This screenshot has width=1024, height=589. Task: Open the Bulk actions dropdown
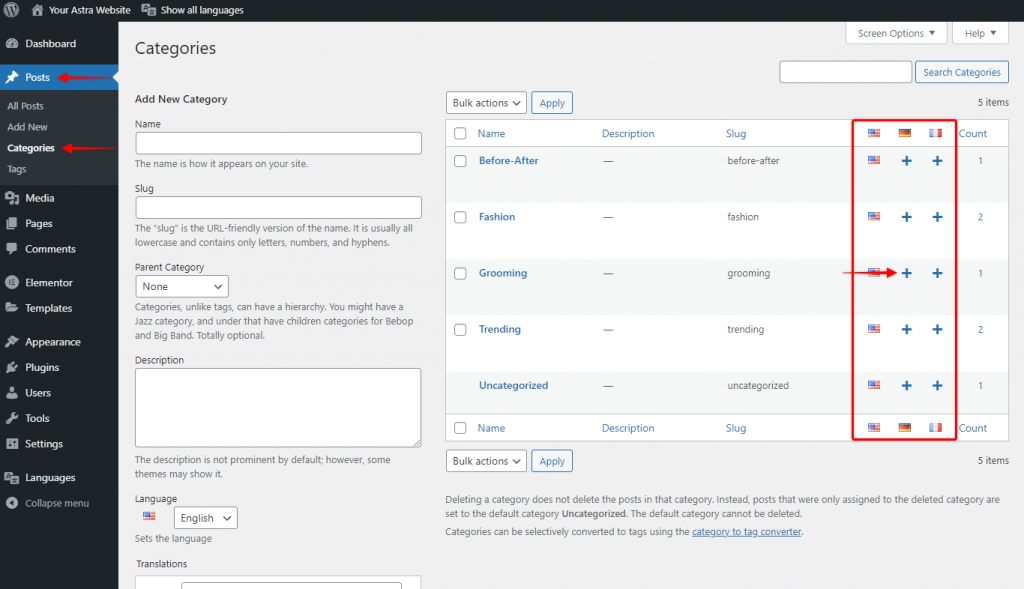(486, 102)
